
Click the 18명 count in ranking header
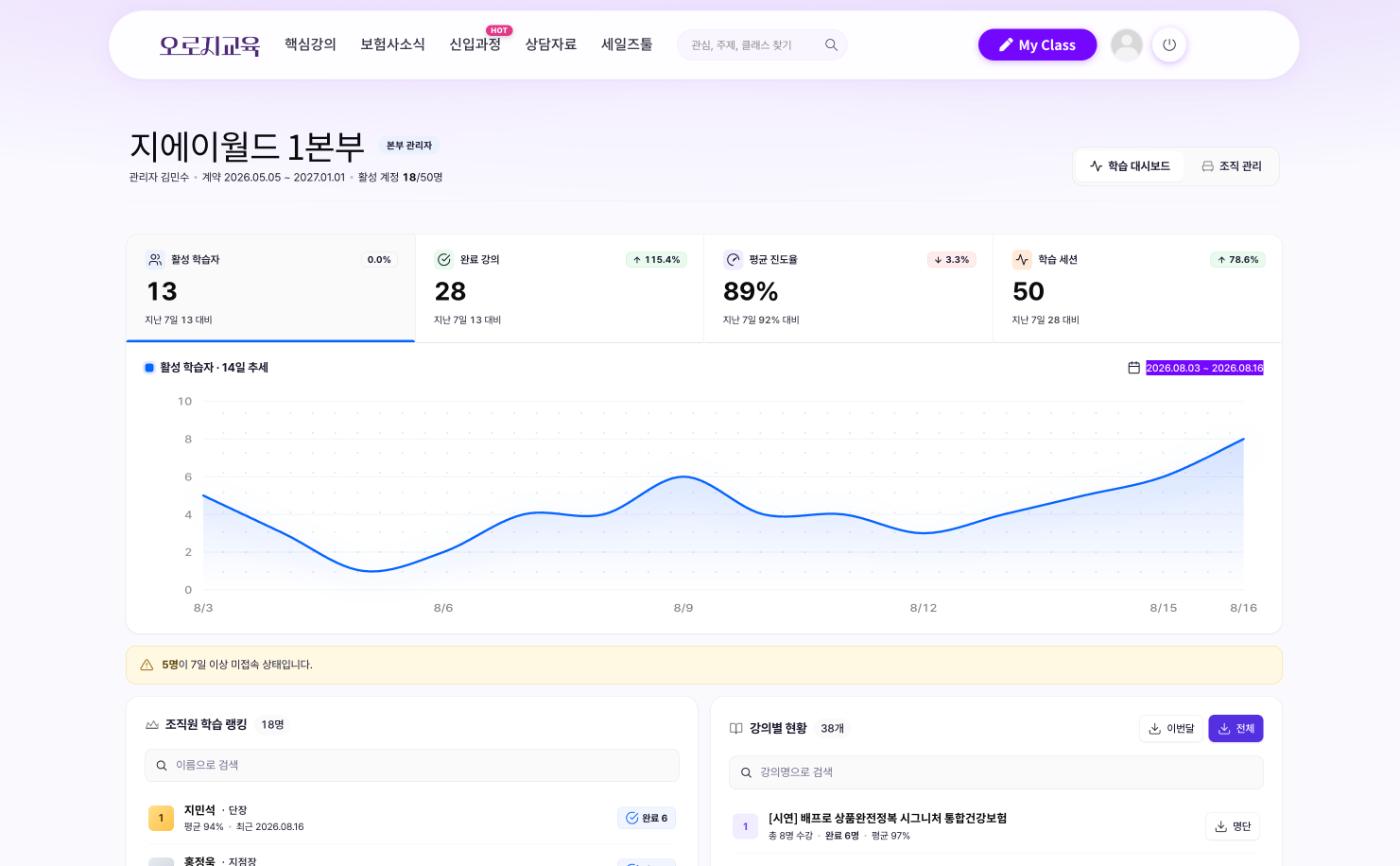pyautogui.click(x=272, y=725)
